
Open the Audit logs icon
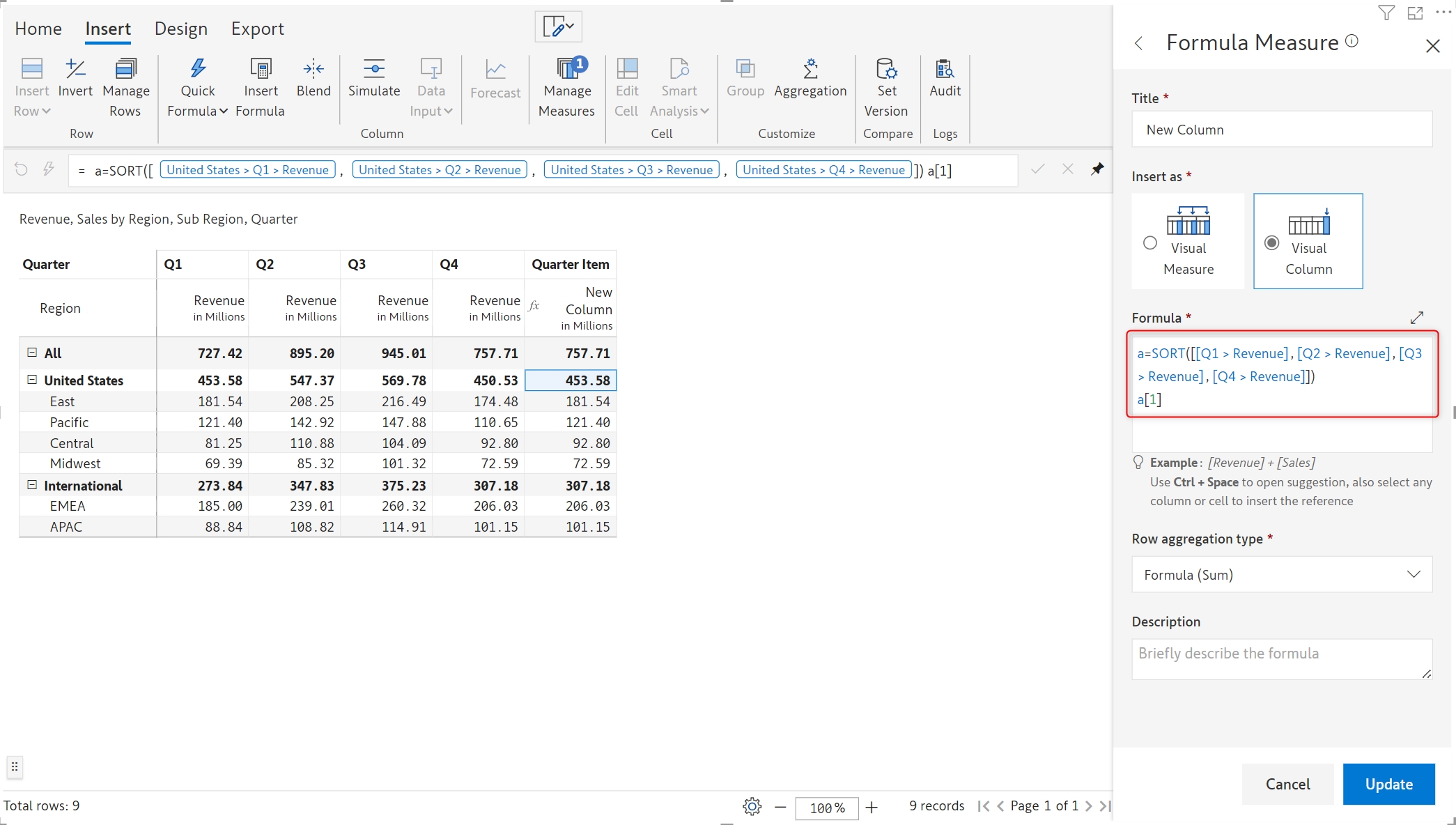(x=945, y=70)
